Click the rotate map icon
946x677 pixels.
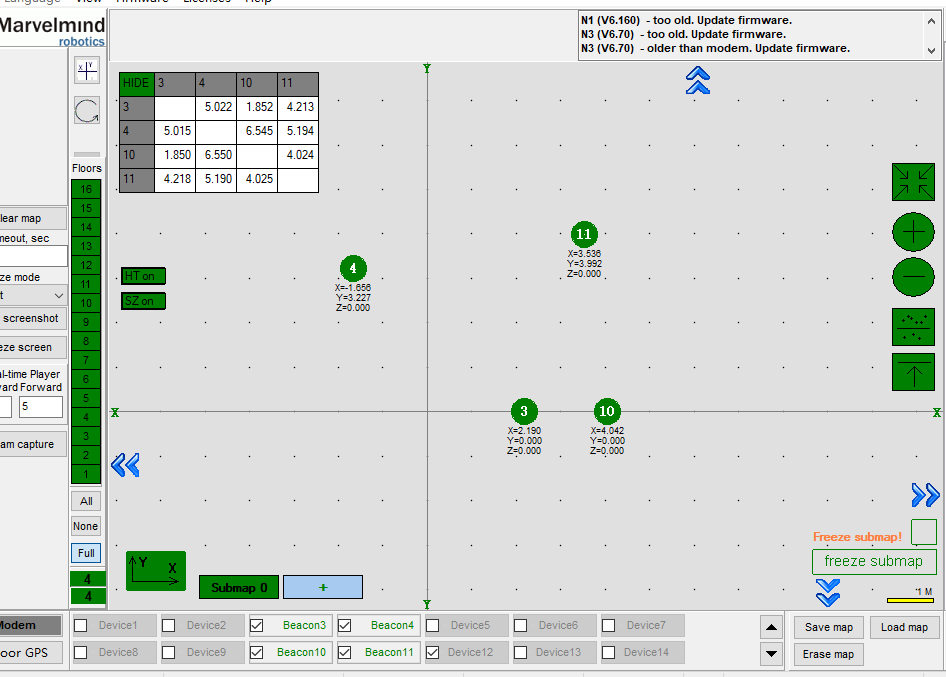[x=87, y=110]
